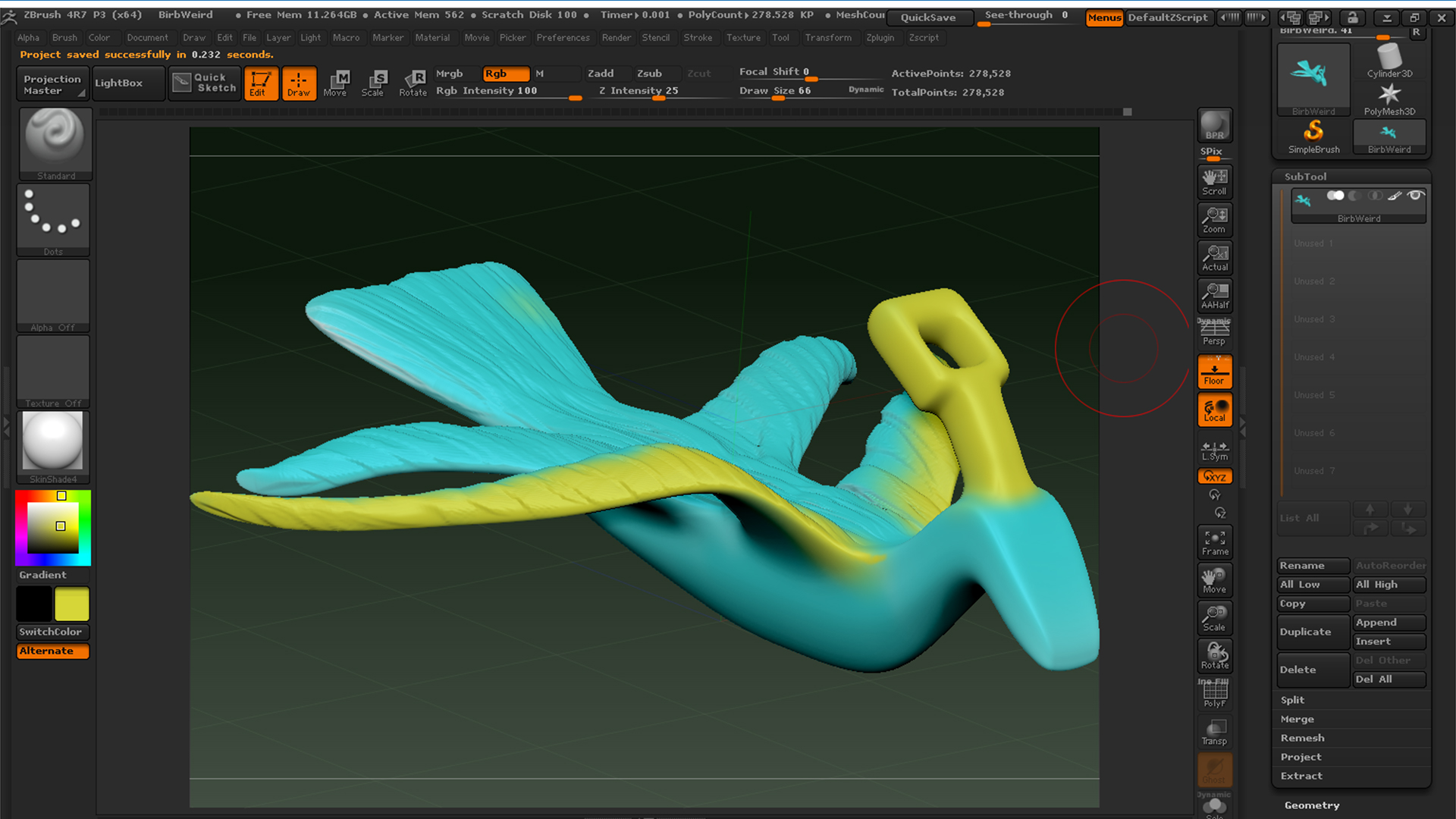Load DefaultZScript
This screenshot has height=819, width=1456.
1168,17
